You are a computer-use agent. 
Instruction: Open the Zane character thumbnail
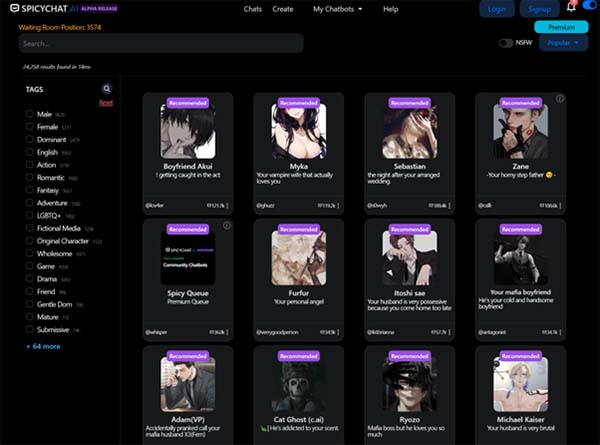tap(521, 131)
